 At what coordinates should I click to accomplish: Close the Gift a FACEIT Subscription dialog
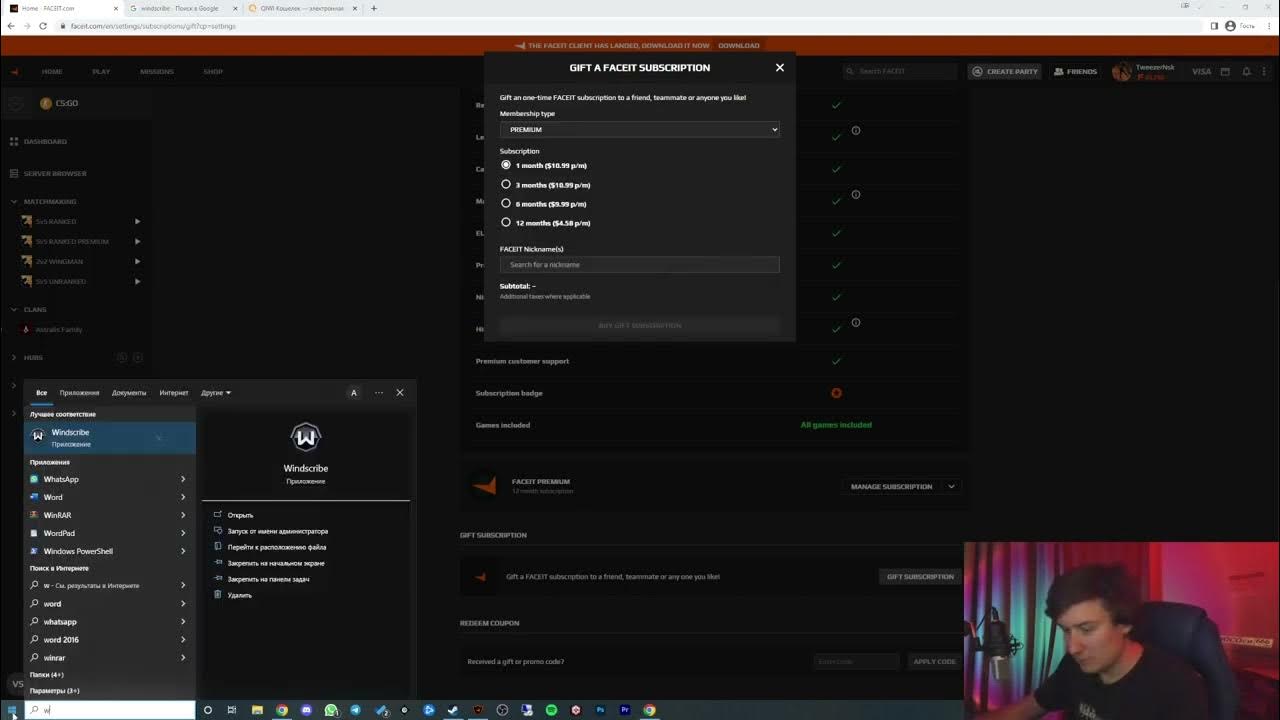point(780,67)
